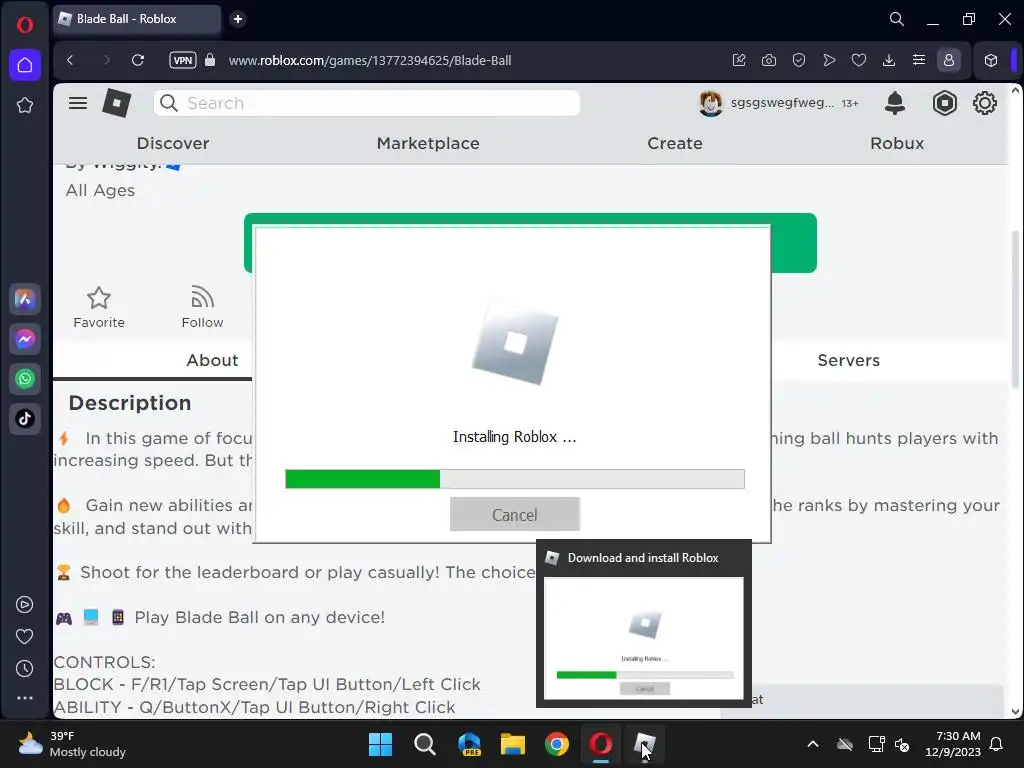Open the Robux balance hexagon icon
The width and height of the screenshot is (1024, 768).
(x=944, y=103)
